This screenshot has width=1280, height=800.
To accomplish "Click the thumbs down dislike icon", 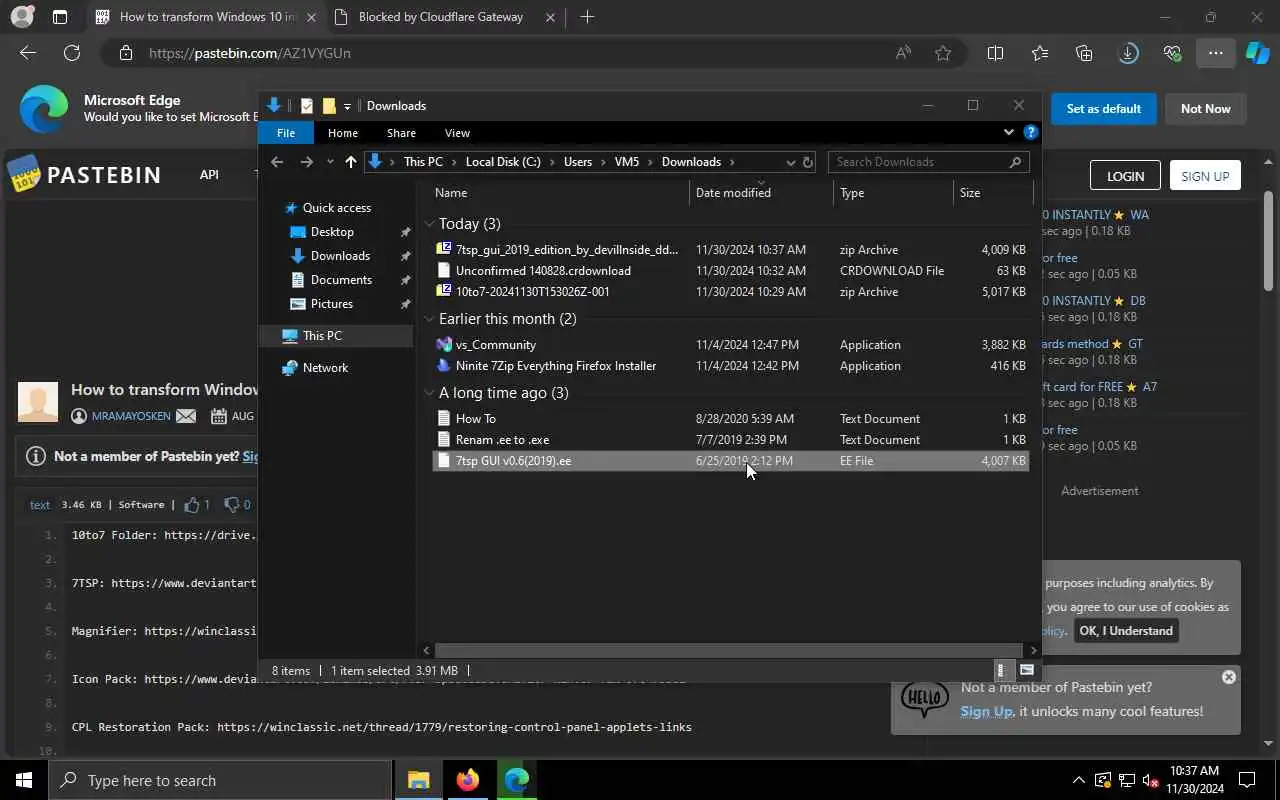I will click(x=232, y=504).
